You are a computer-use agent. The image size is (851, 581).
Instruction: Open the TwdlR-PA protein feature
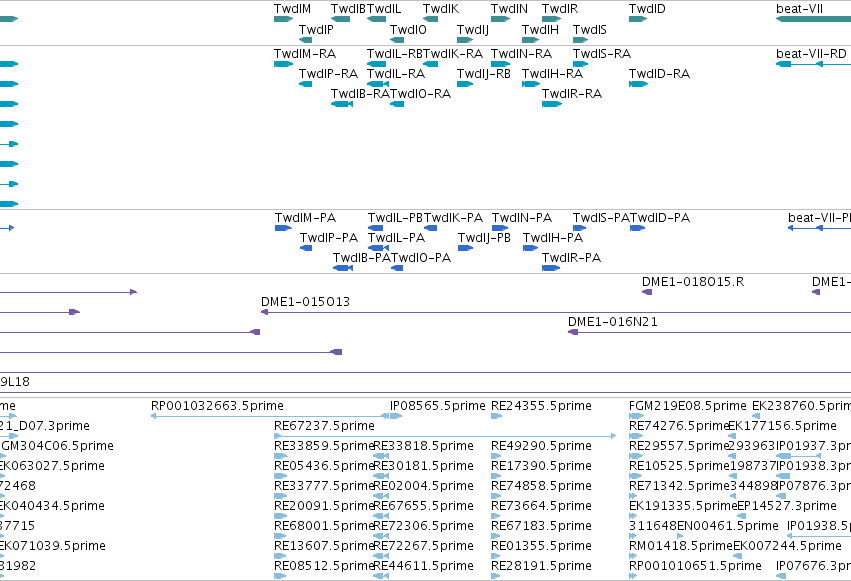(551, 268)
